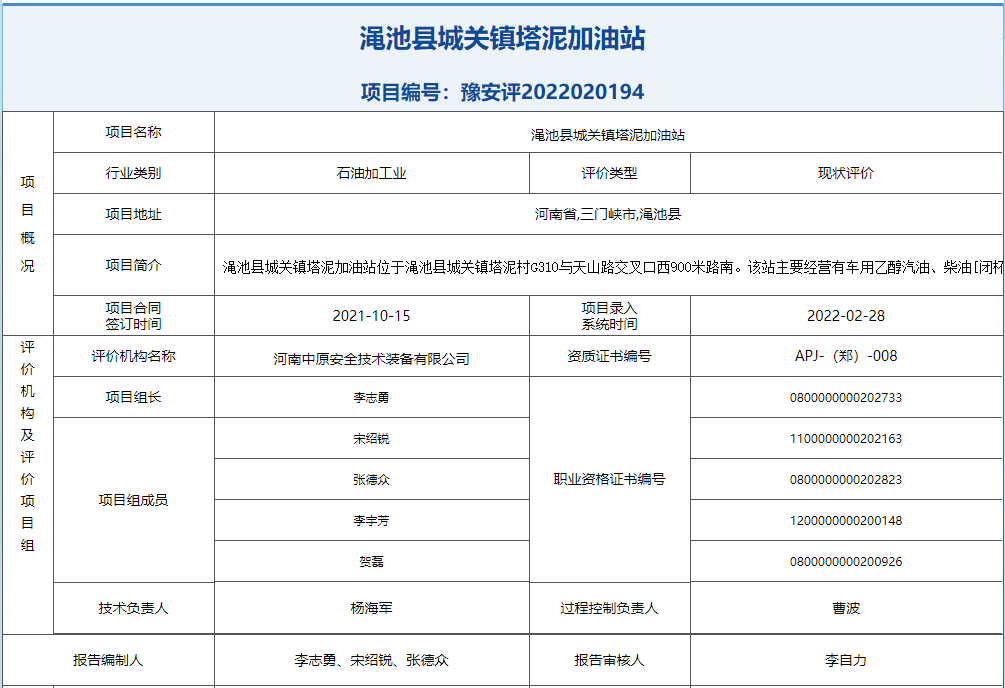
Task: Click the 现状评价 value
Action: click(845, 173)
